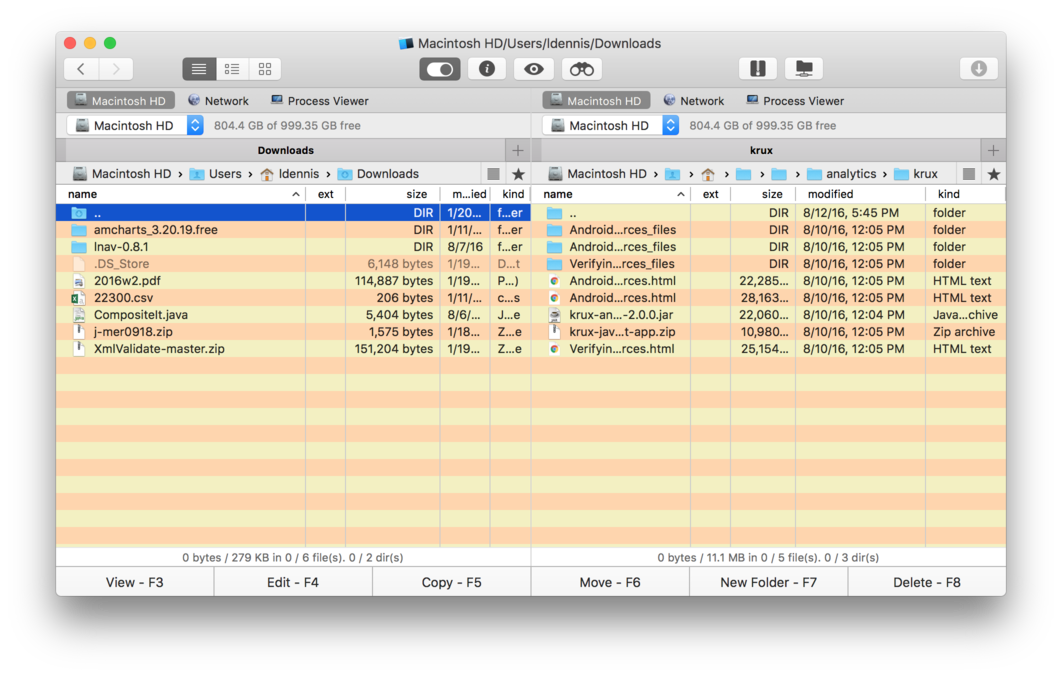Click the square icon beside right breadcrumb
The height and width of the screenshot is (676, 1062).
pos(969,174)
